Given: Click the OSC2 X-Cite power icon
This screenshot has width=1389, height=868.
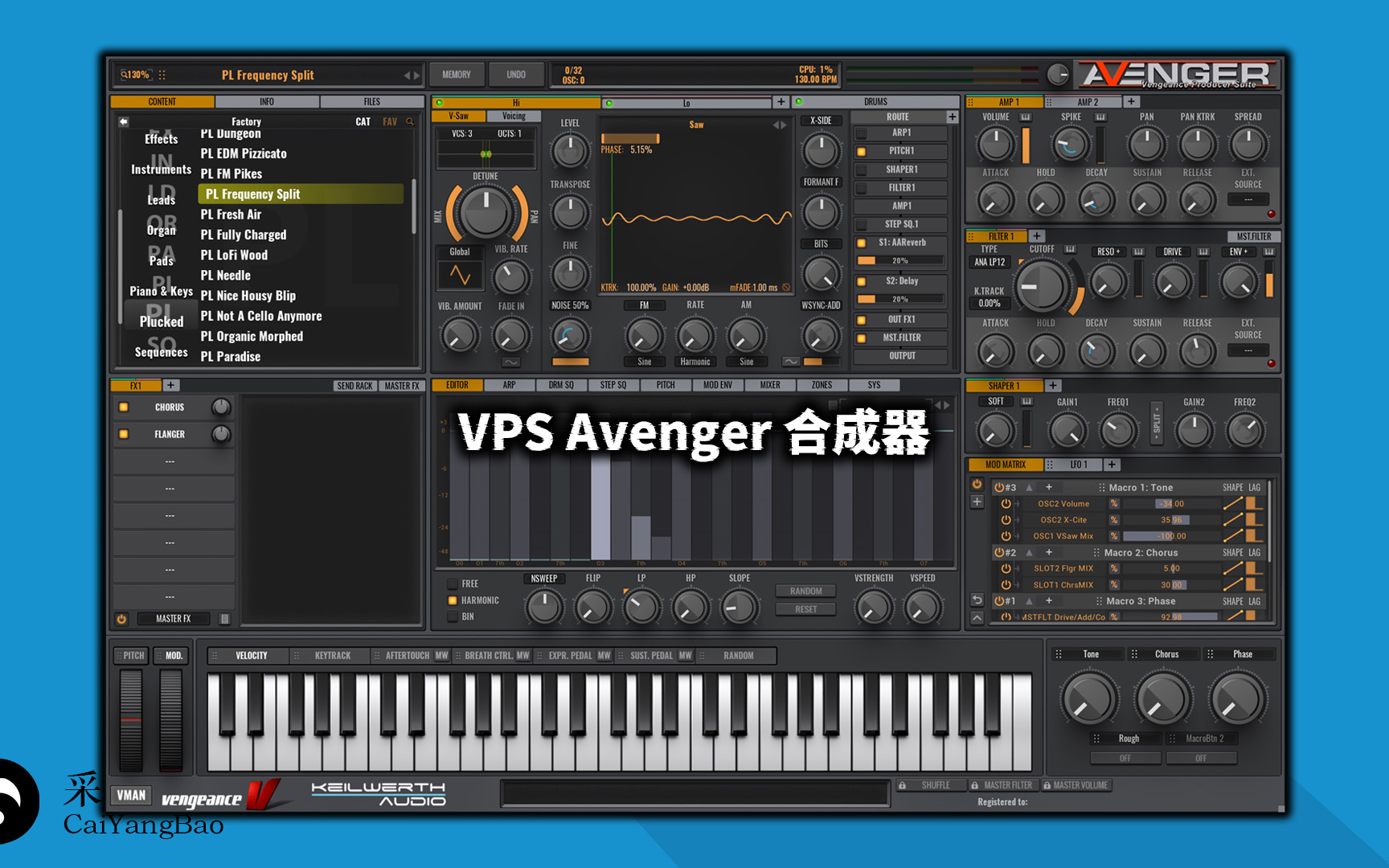Looking at the screenshot, I should (x=1006, y=520).
